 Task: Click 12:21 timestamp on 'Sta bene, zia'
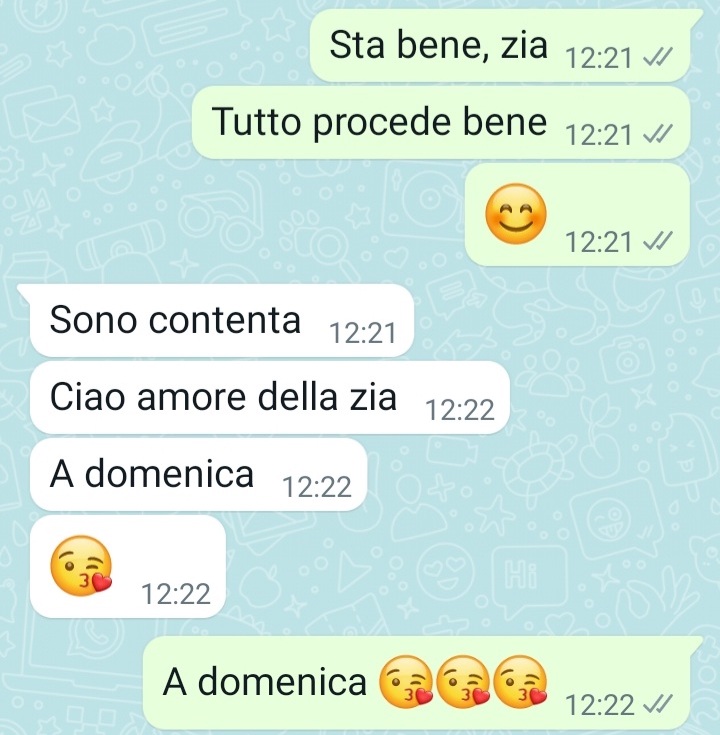point(598,59)
